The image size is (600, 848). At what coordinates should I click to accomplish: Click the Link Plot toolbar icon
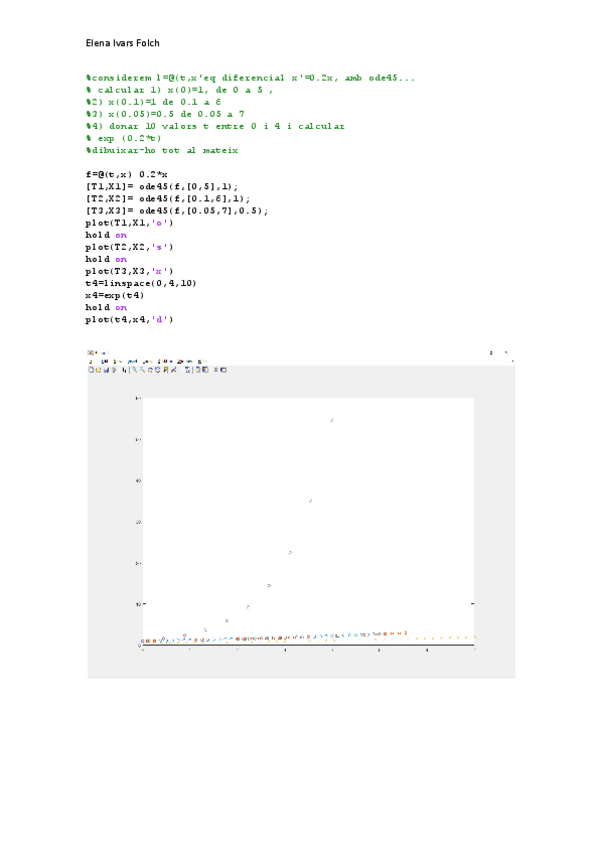(188, 370)
